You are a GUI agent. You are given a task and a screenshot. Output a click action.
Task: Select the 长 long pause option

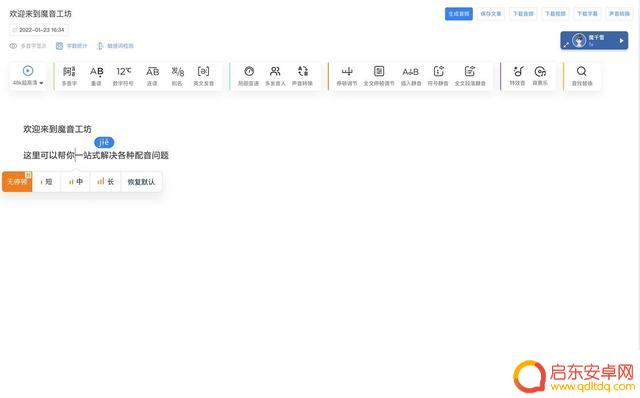click(106, 182)
